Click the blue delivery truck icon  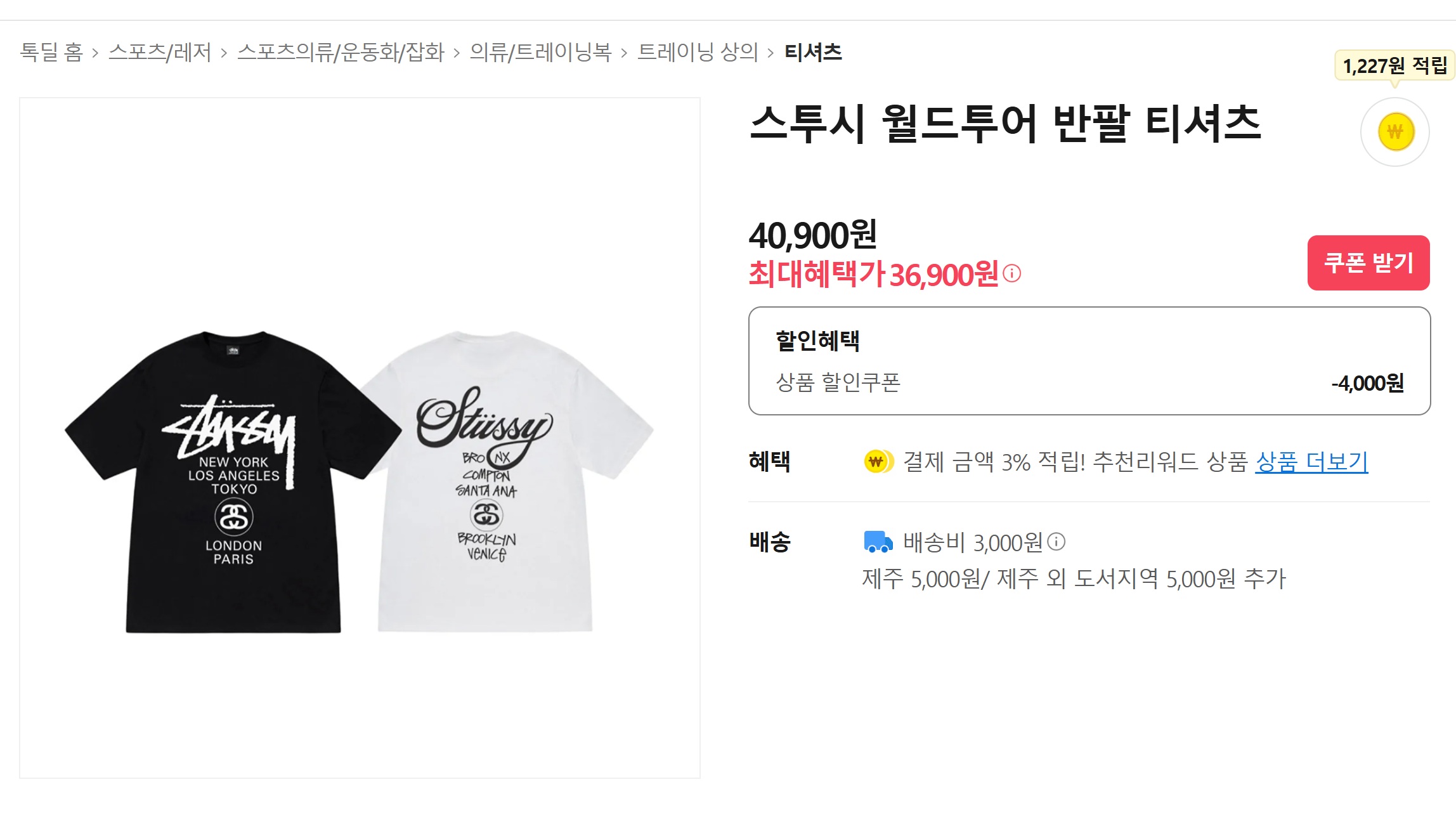point(878,542)
